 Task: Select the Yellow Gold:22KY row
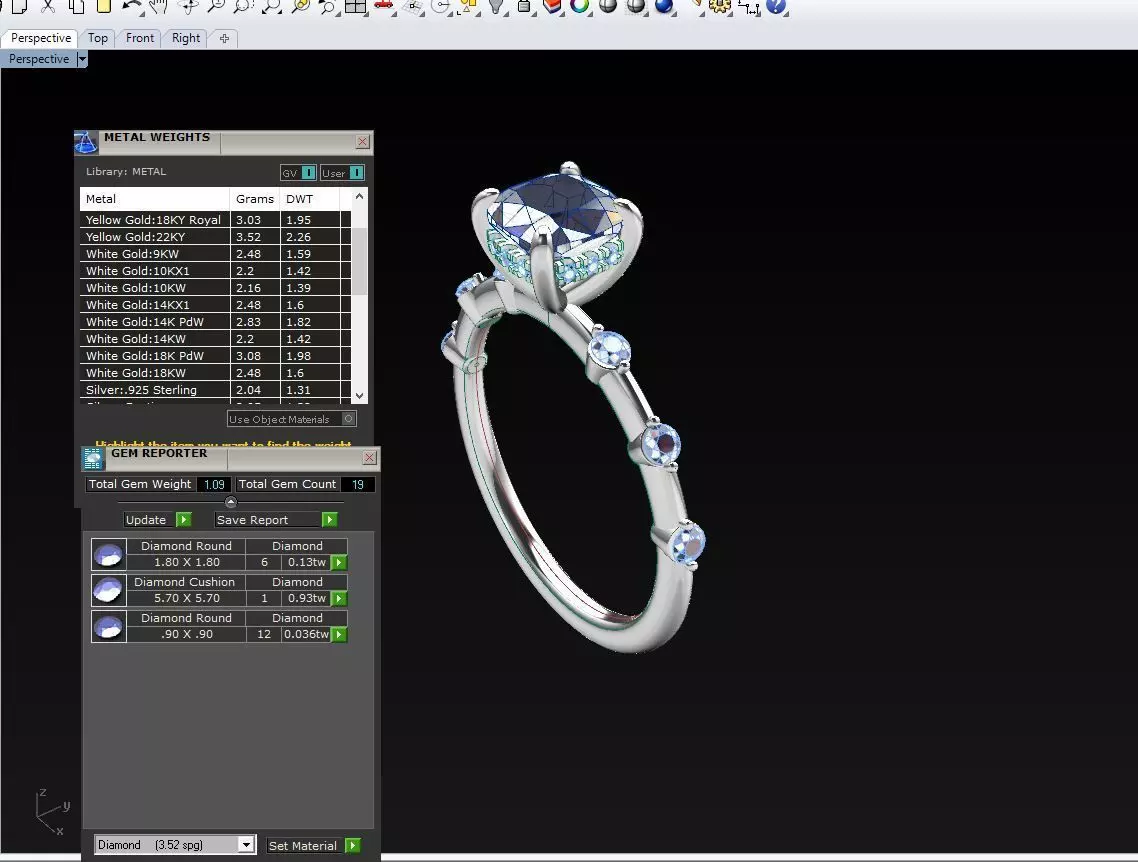[x=215, y=237]
